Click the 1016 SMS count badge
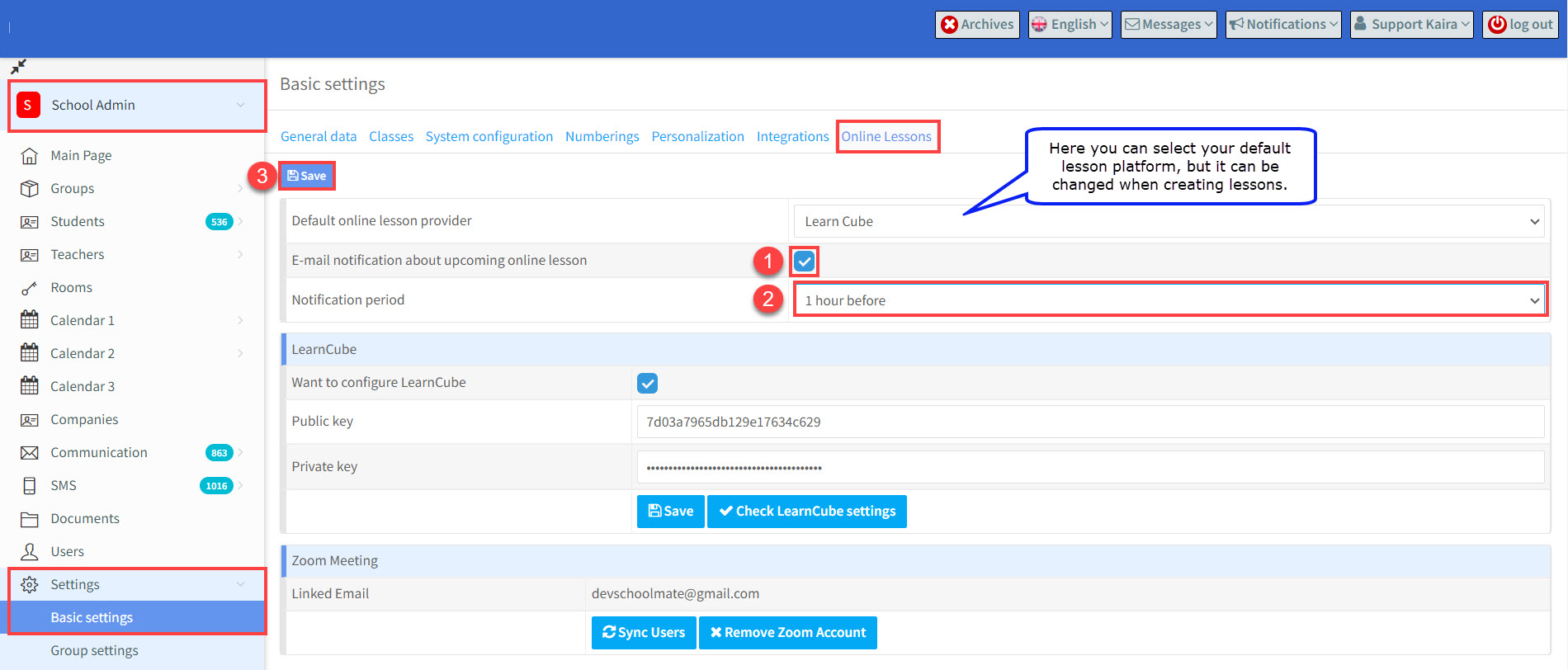The height and width of the screenshot is (670, 1568). click(216, 485)
